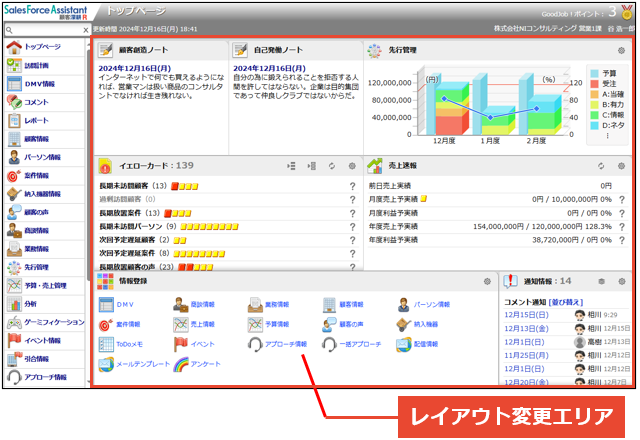
Task: Click the 案件情報 target icon in sidebar
Action: pyautogui.click(x=14, y=176)
